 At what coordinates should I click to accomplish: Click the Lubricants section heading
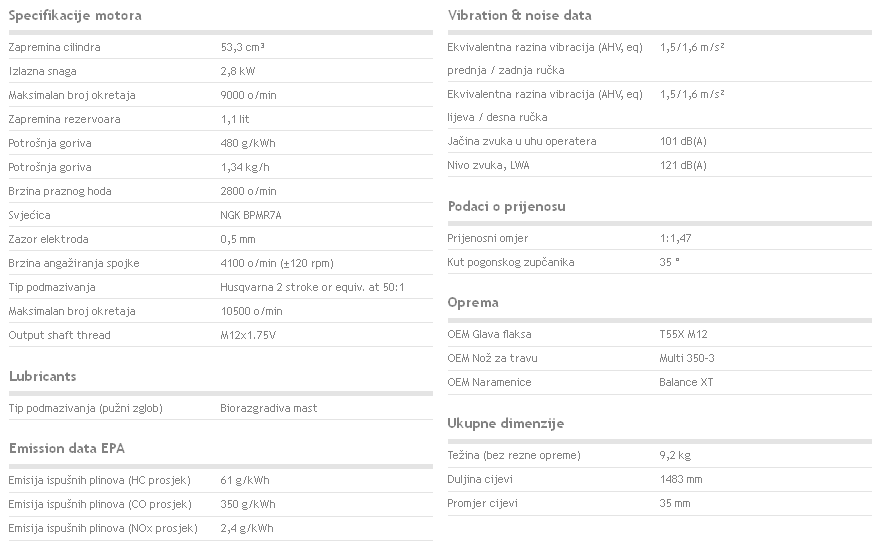(x=43, y=376)
